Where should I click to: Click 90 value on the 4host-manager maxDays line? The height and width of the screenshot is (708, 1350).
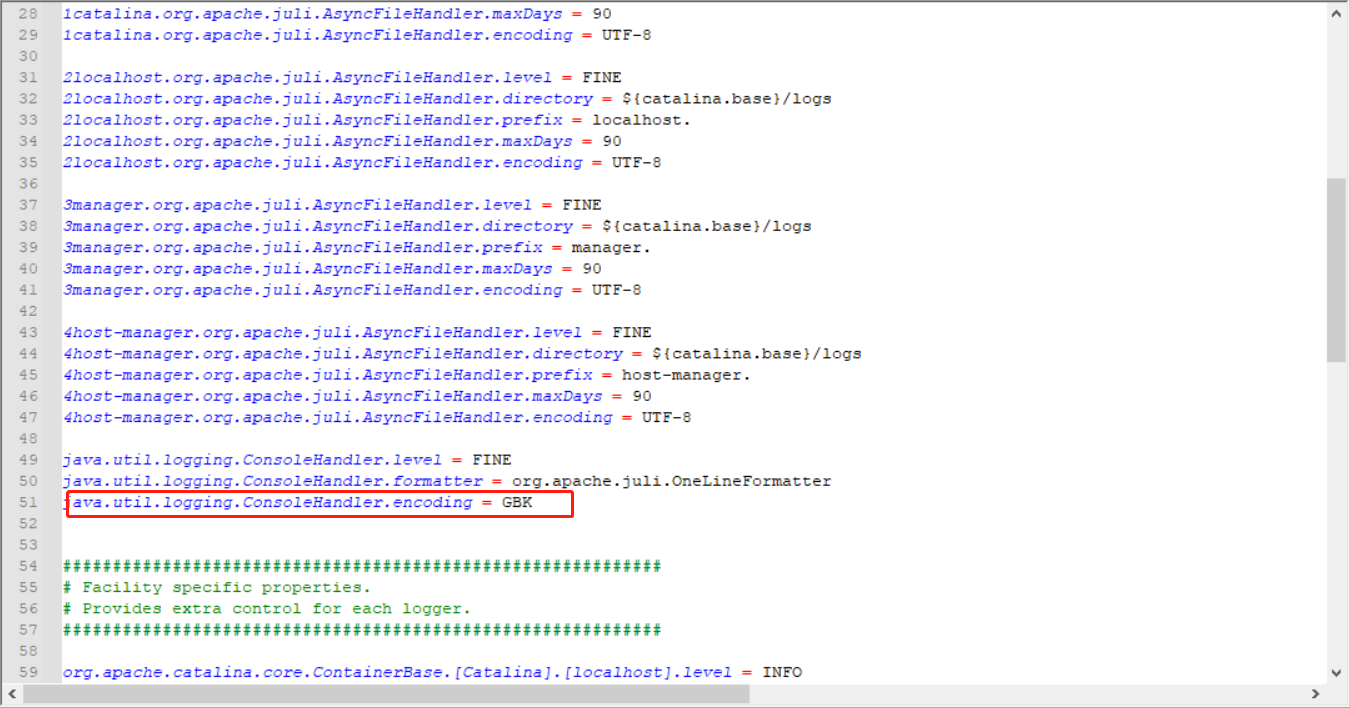[x=642, y=397]
